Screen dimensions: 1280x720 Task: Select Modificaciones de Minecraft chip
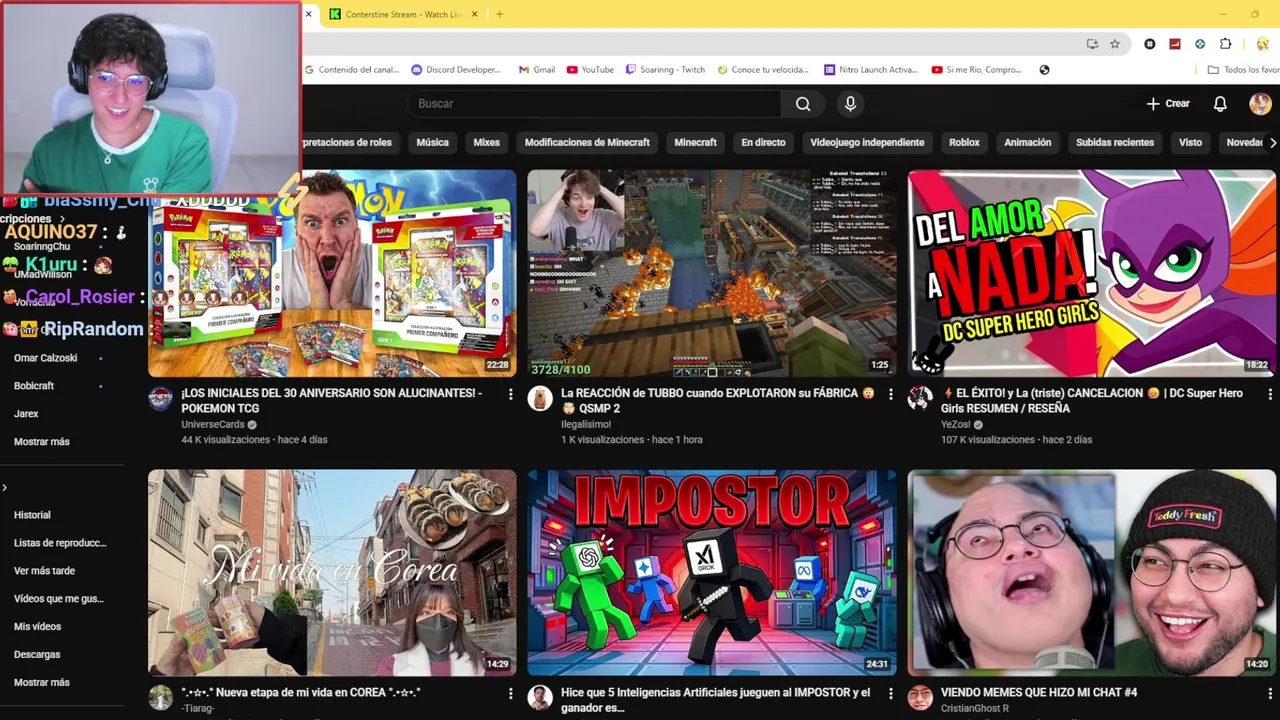pyautogui.click(x=587, y=143)
